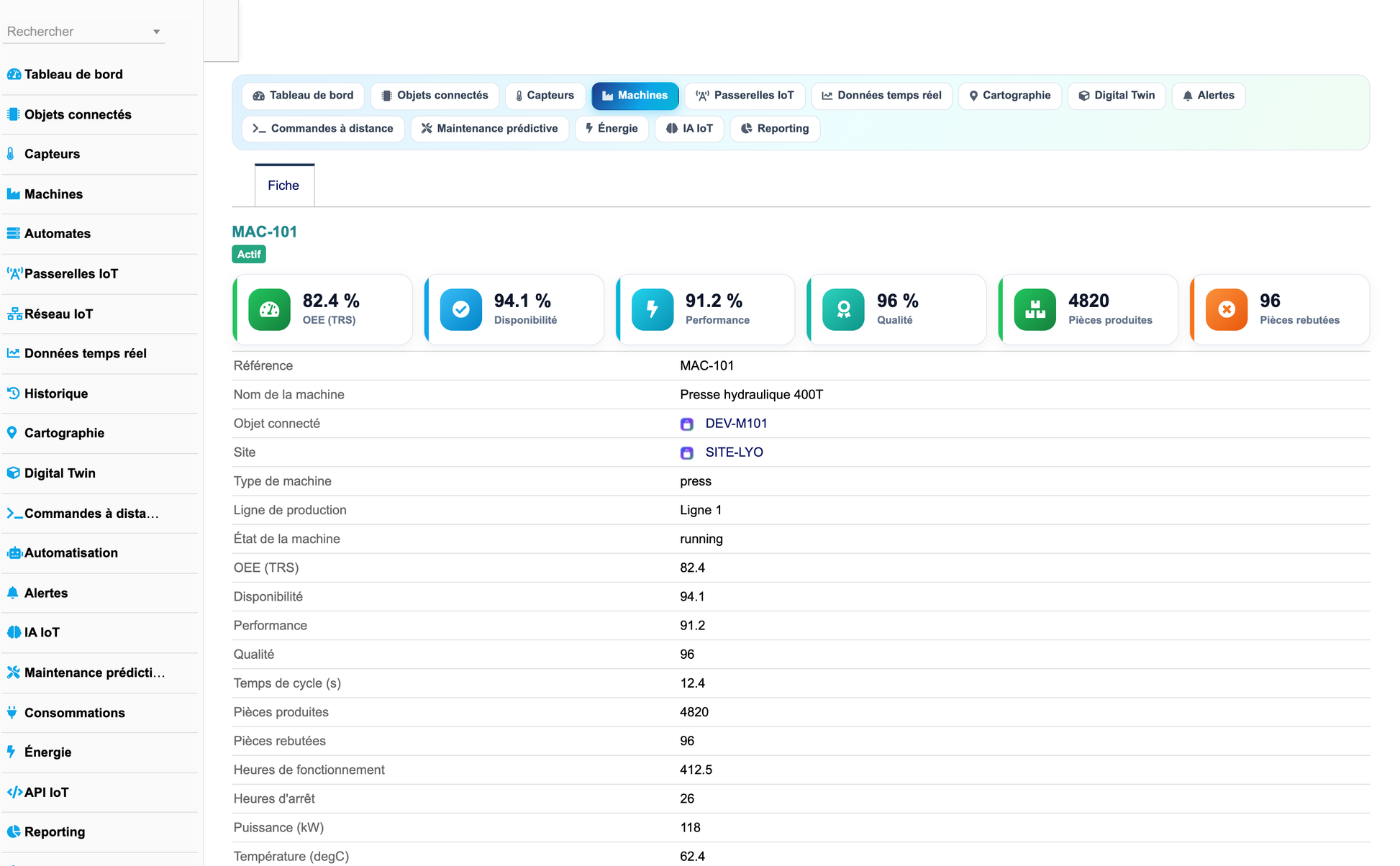Open the Reporting top navigation tab
The image size is (1400, 866).
(x=775, y=129)
